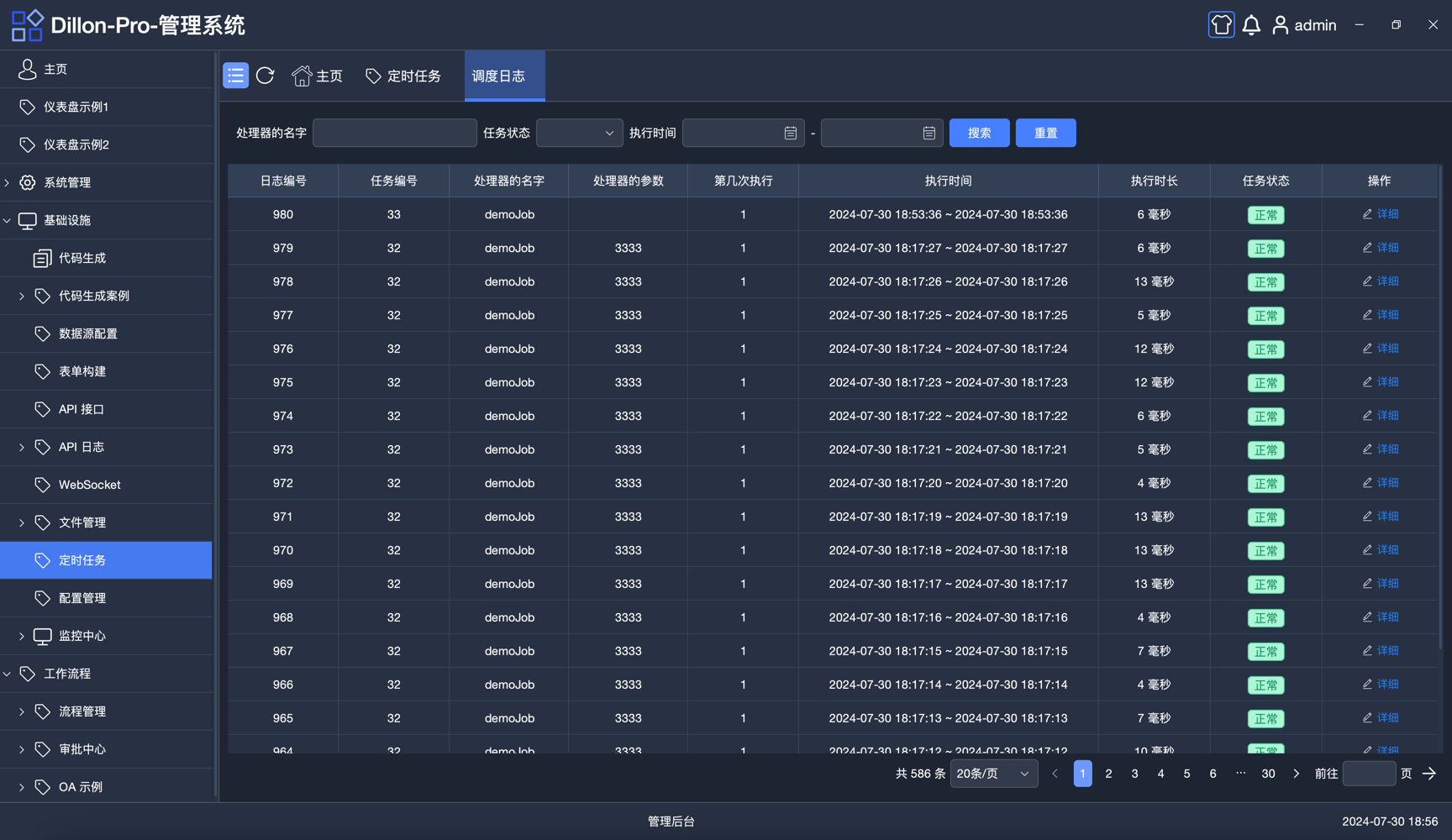Open WebSocket page
1452x840 pixels.
tap(106, 485)
